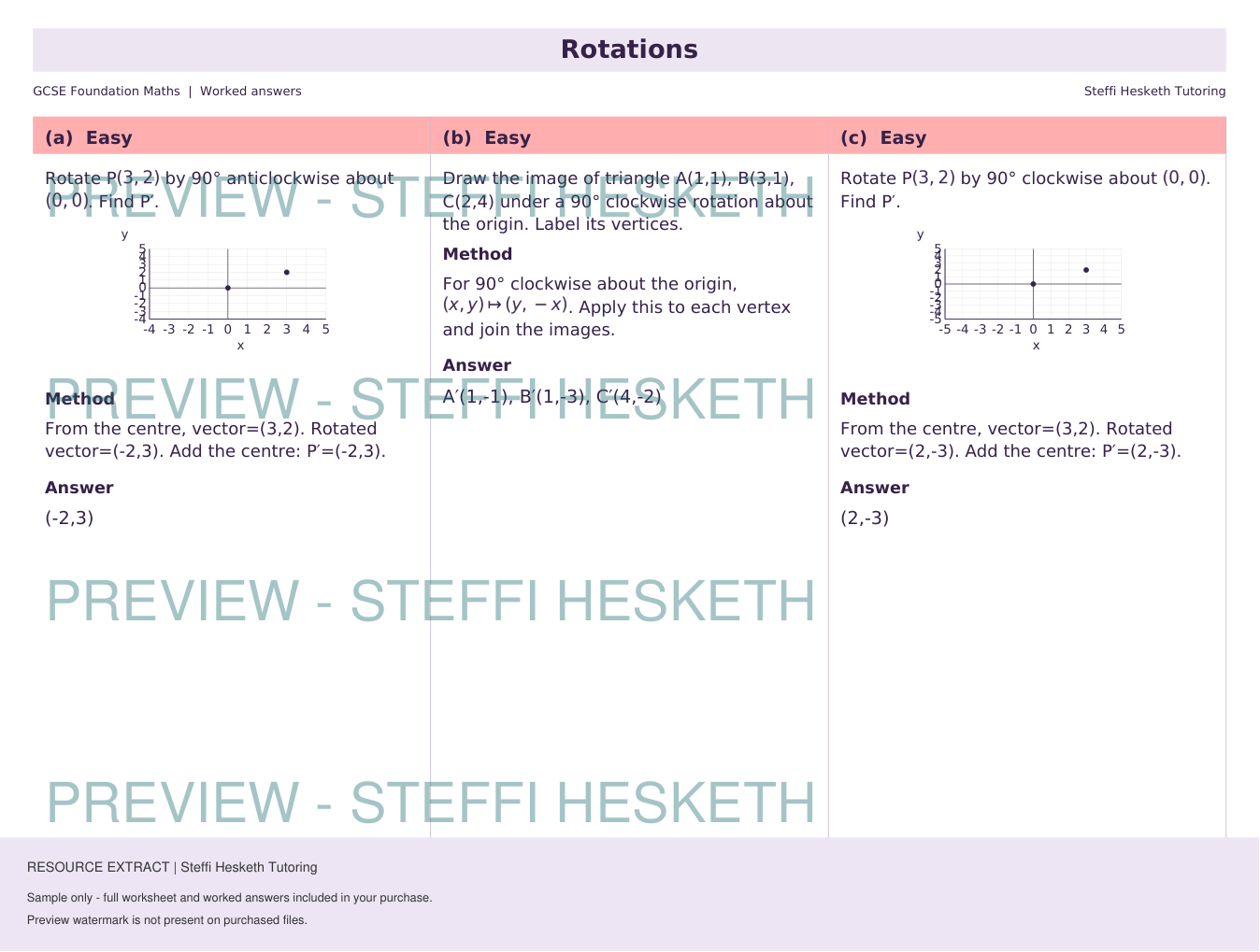Click 'Steffi Hesketh Tutoring' in the top-right header
This screenshot has height=952, width=1260.
1154,92
